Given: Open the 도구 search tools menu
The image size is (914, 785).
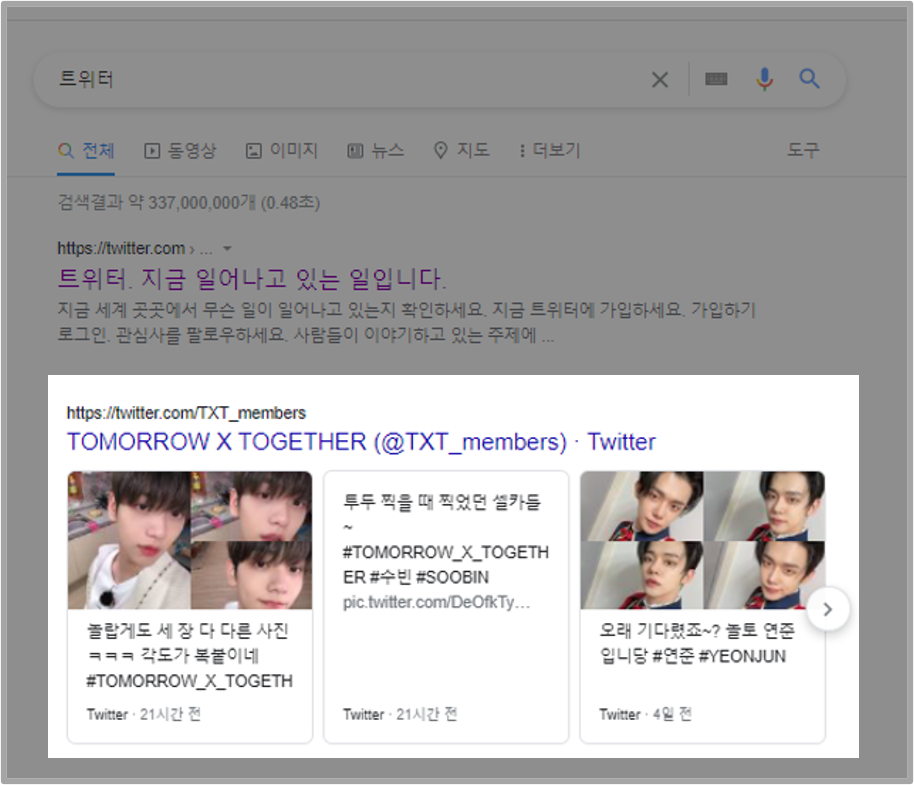Looking at the screenshot, I should click(803, 150).
